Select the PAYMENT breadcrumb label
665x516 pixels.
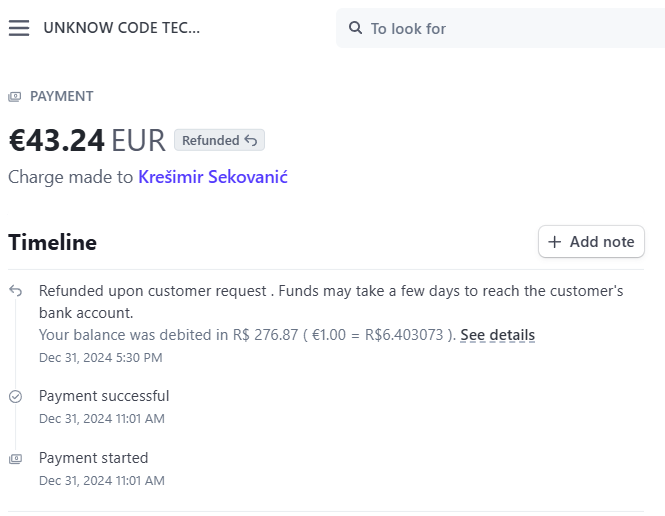[61, 96]
